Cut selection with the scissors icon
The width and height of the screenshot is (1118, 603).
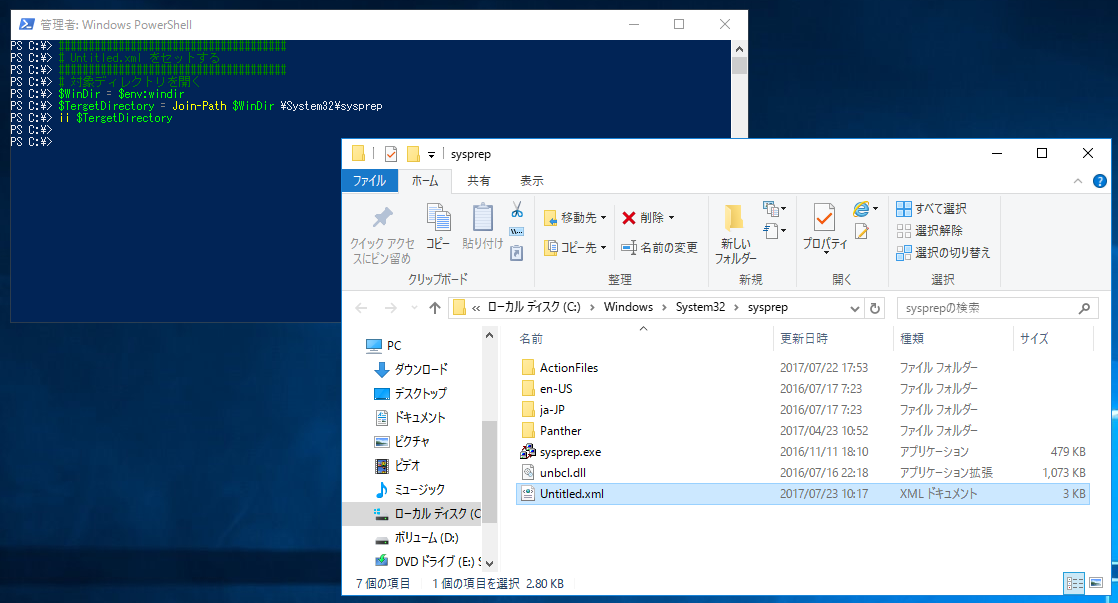pos(517,210)
